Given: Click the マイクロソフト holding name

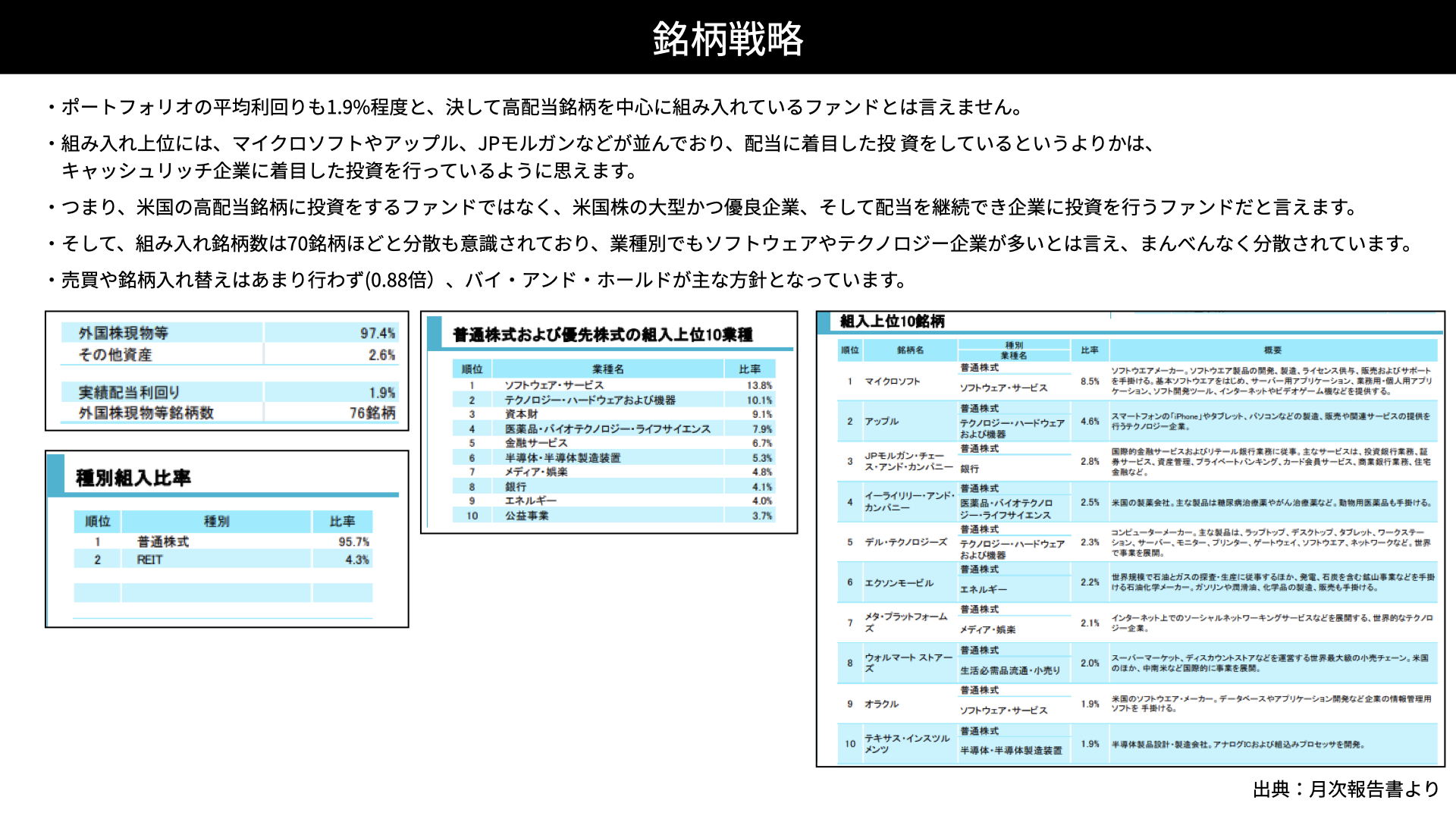Looking at the screenshot, I should click(x=892, y=381).
